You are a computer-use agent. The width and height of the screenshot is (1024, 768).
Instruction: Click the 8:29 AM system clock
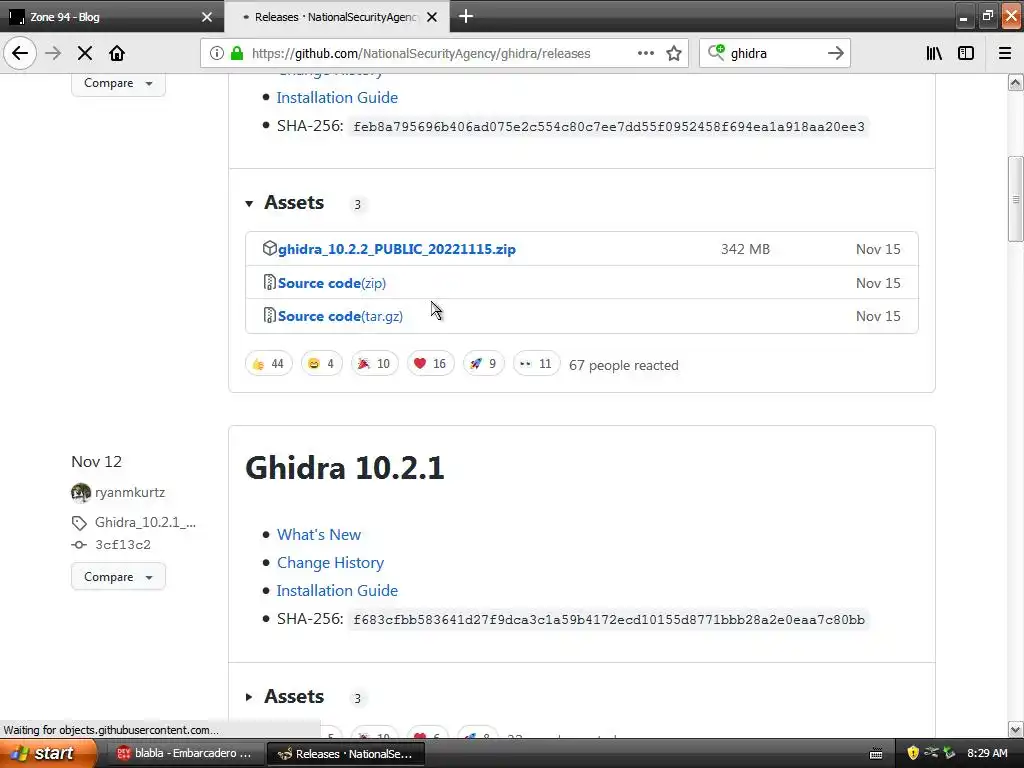click(x=987, y=753)
